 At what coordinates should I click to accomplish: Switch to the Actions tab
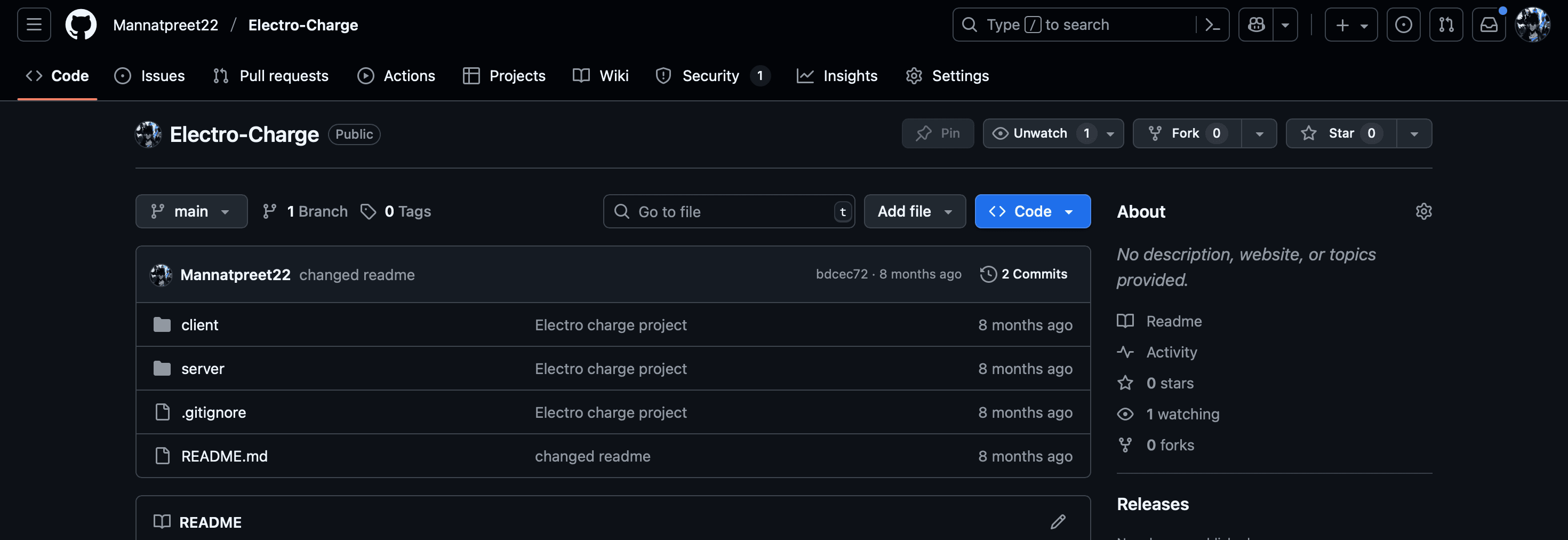(x=396, y=75)
